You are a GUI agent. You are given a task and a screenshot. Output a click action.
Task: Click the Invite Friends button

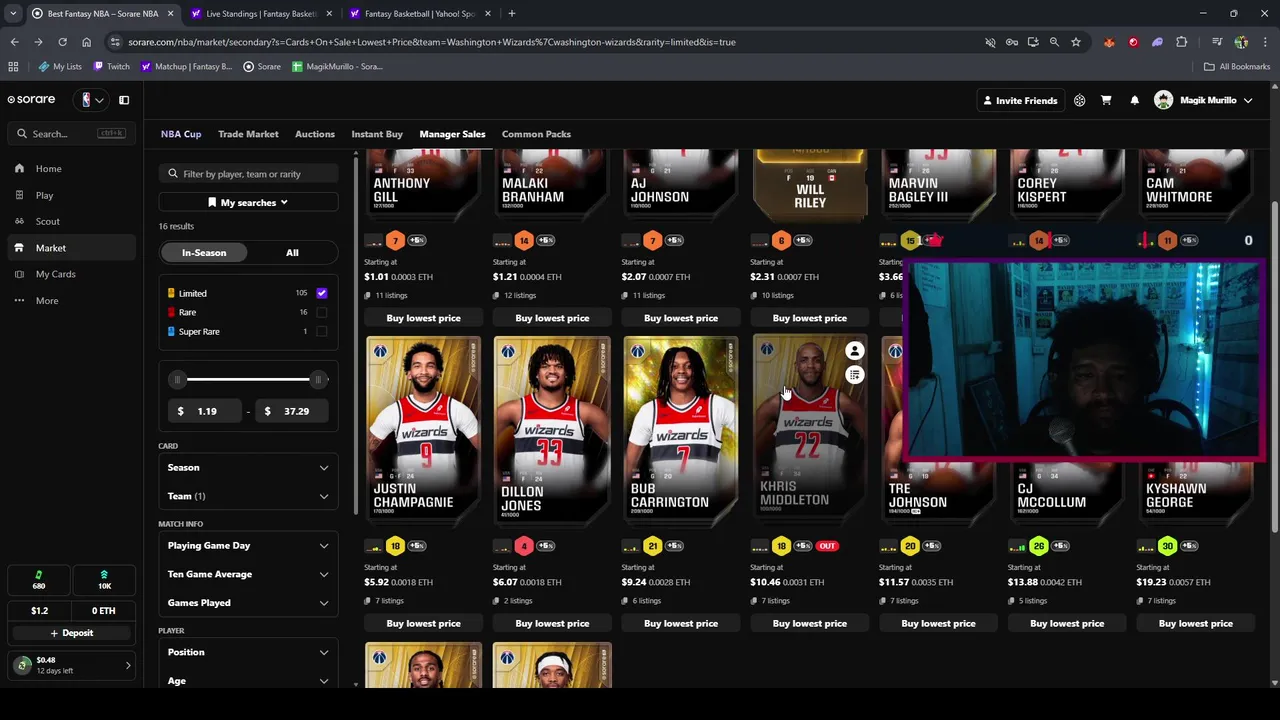[x=1019, y=100]
